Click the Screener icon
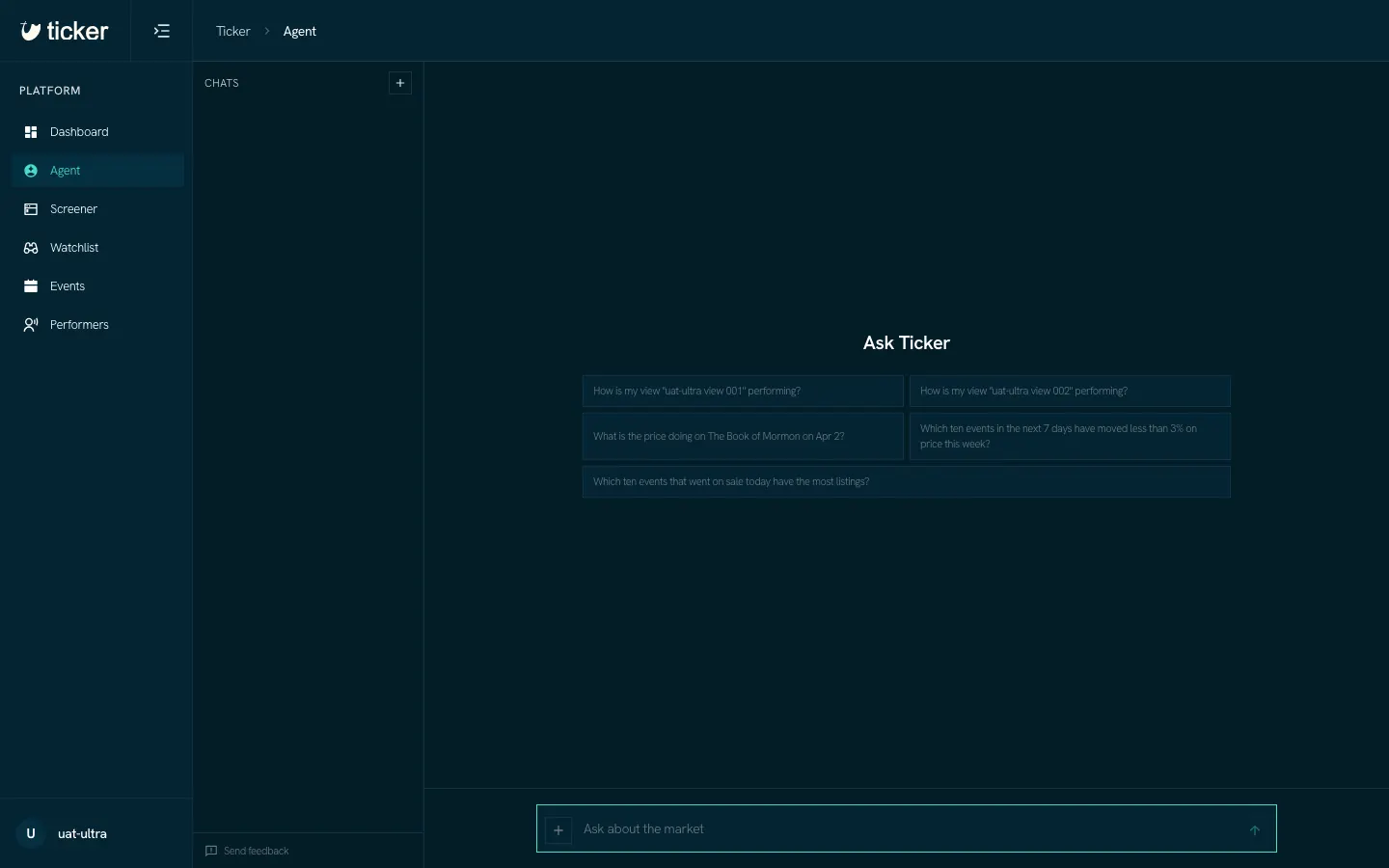This screenshot has width=1389, height=868. pyautogui.click(x=31, y=209)
